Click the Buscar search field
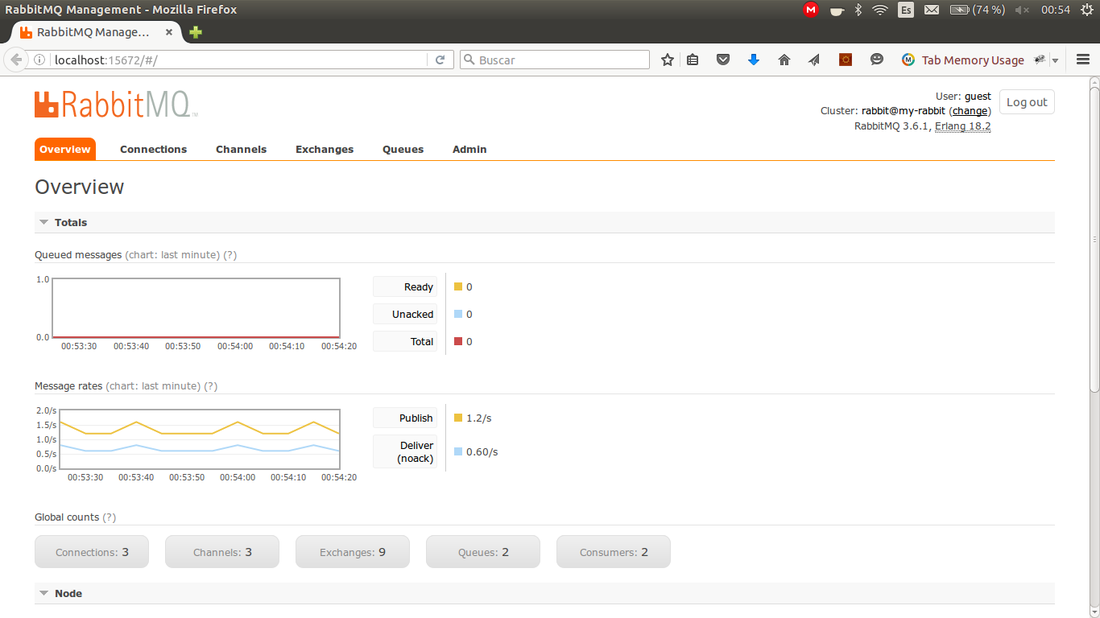 tap(555, 60)
